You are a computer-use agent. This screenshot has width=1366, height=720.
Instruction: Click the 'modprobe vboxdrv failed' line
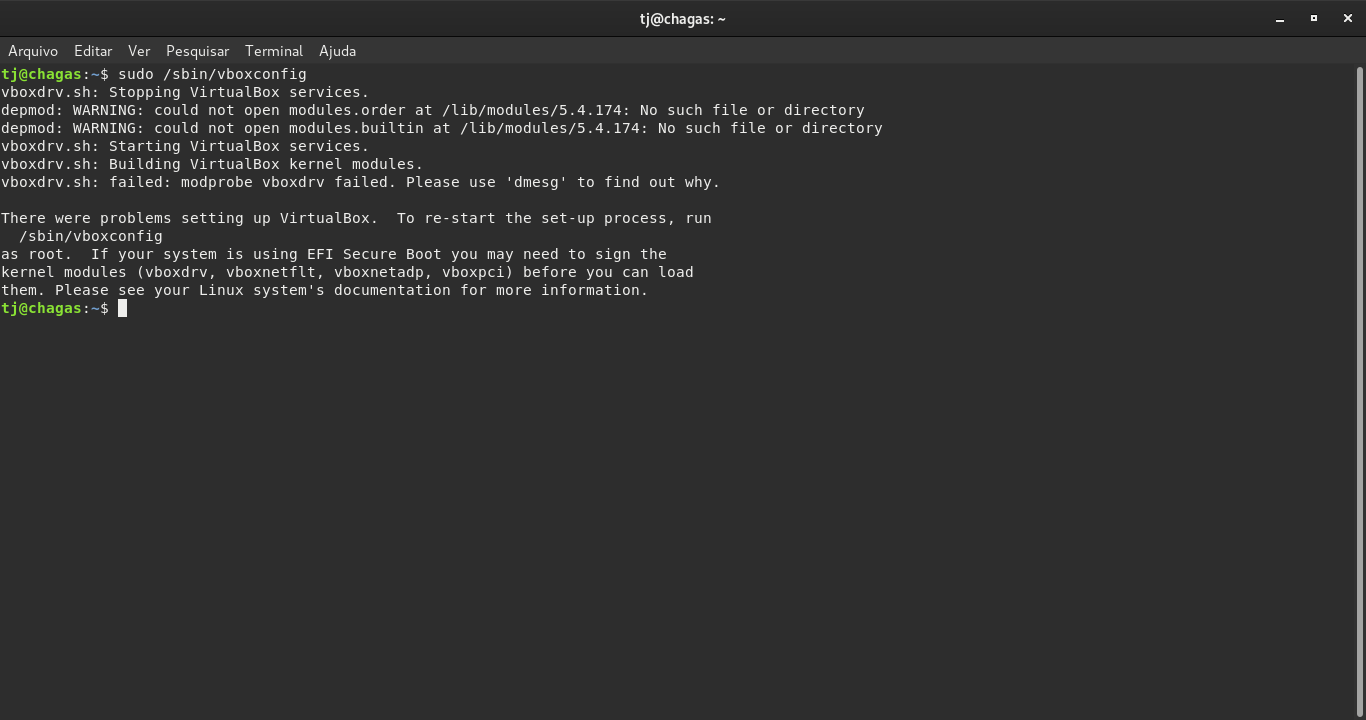pyautogui.click(x=361, y=182)
